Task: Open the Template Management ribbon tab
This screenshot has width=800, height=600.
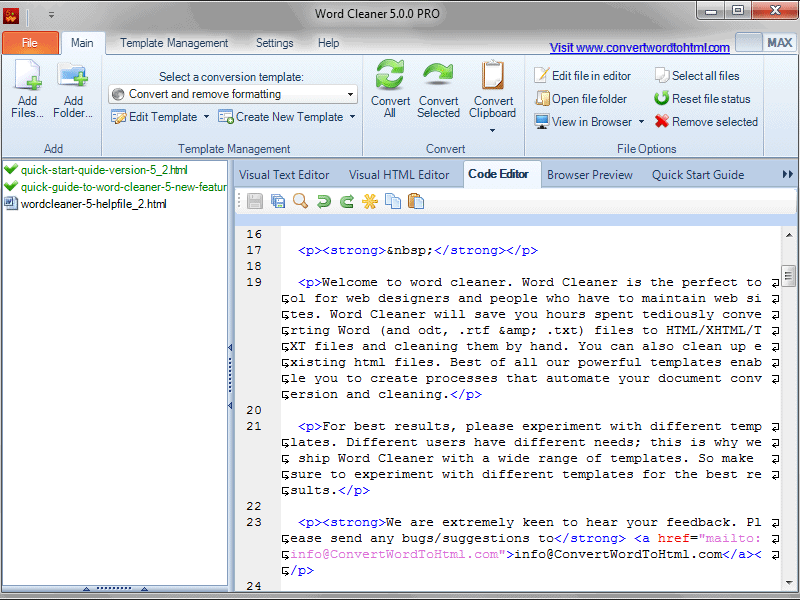Action: (174, 43)
